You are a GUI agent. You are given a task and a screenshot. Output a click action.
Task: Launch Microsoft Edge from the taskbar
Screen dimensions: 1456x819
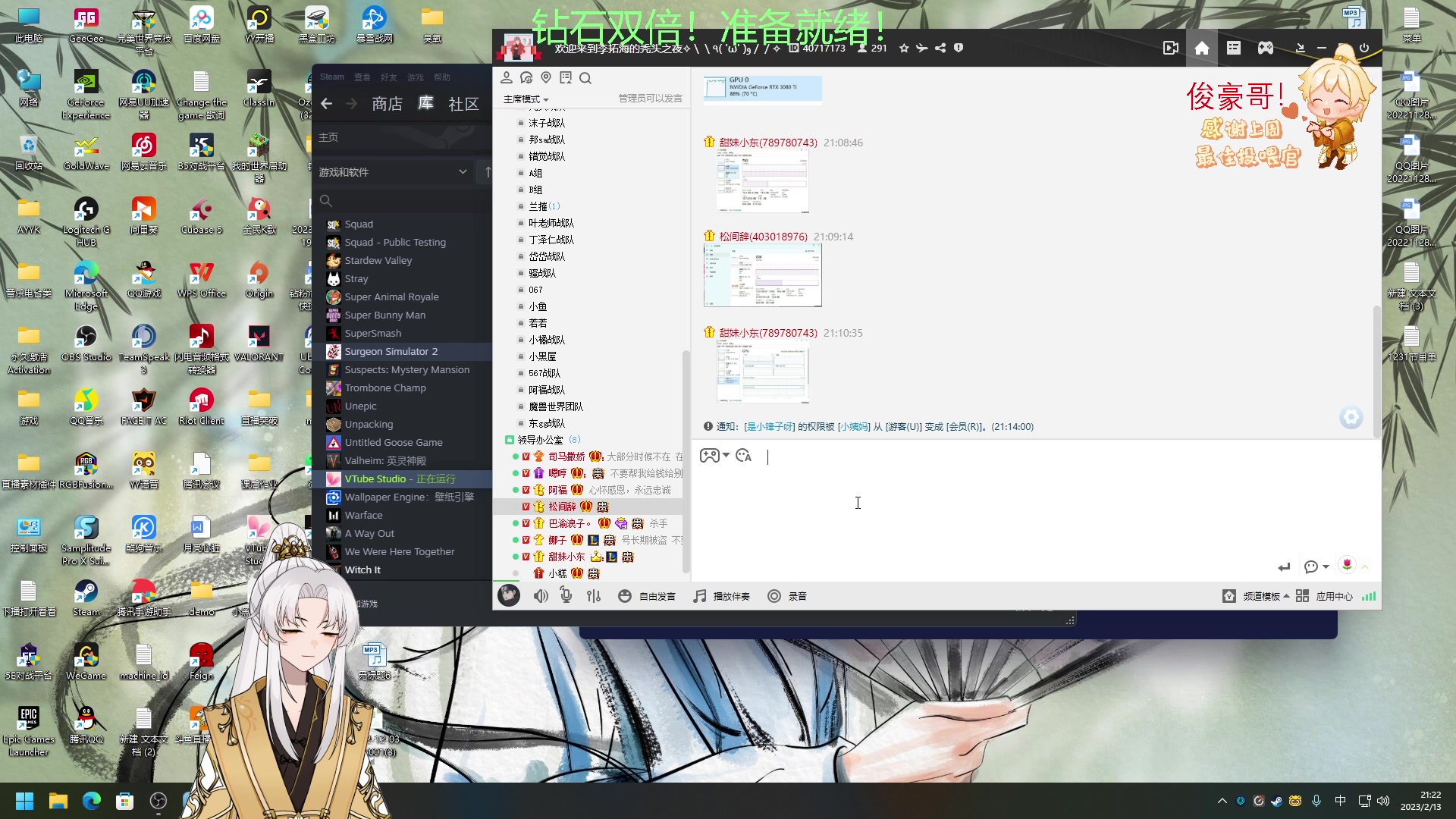tap(92, 801)
